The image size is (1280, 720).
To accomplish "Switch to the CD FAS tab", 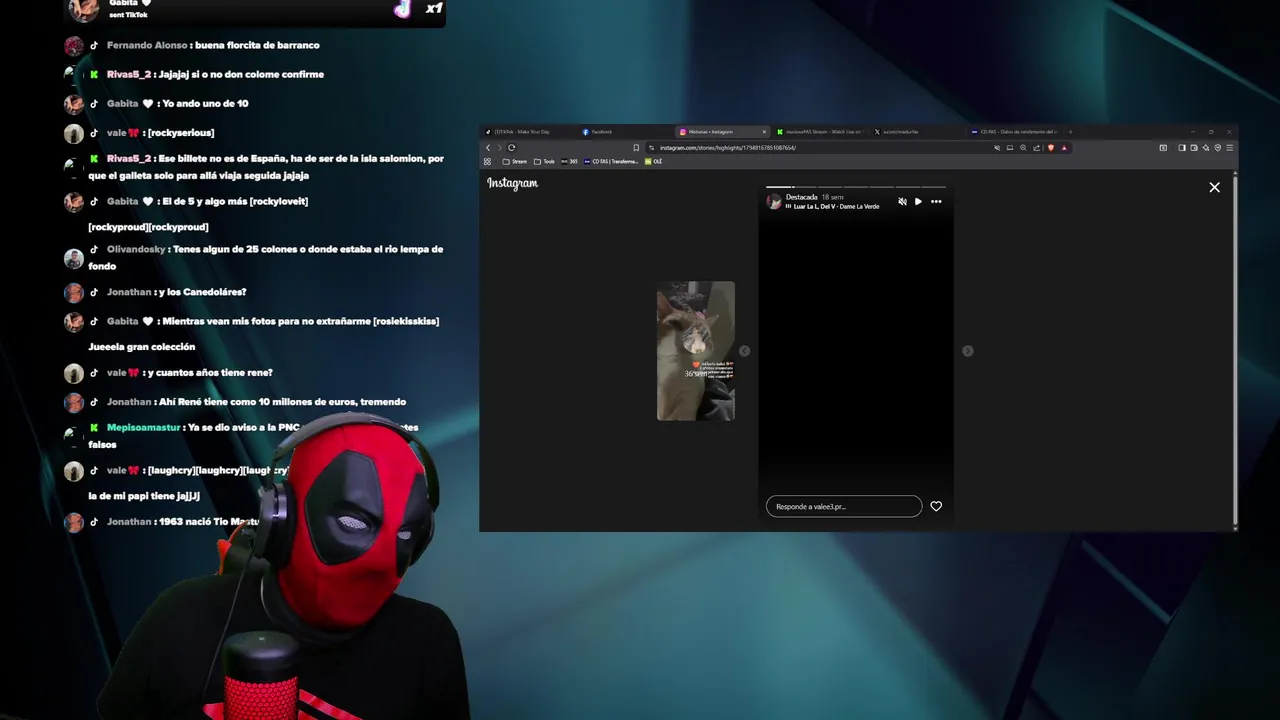I will (x=1013, y=132).
